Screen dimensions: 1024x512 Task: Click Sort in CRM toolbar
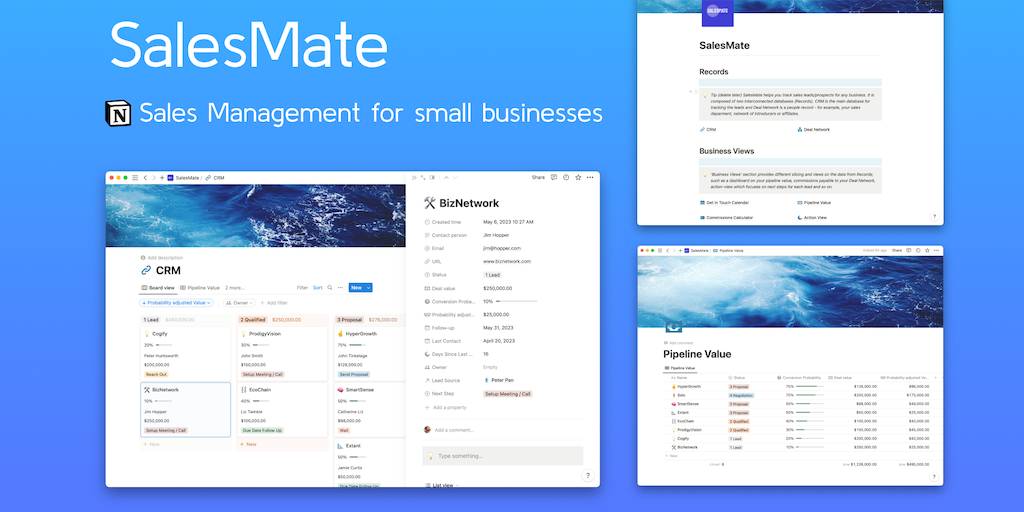tap(317, 287)
